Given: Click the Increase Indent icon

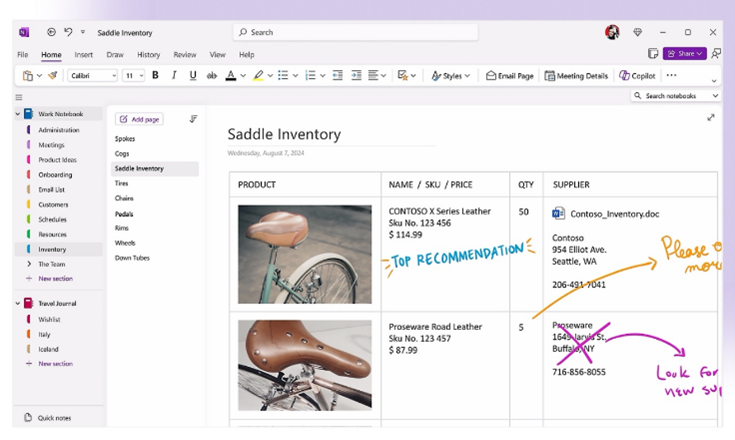Looking at the screenshot, I should [x=356, y=75].
